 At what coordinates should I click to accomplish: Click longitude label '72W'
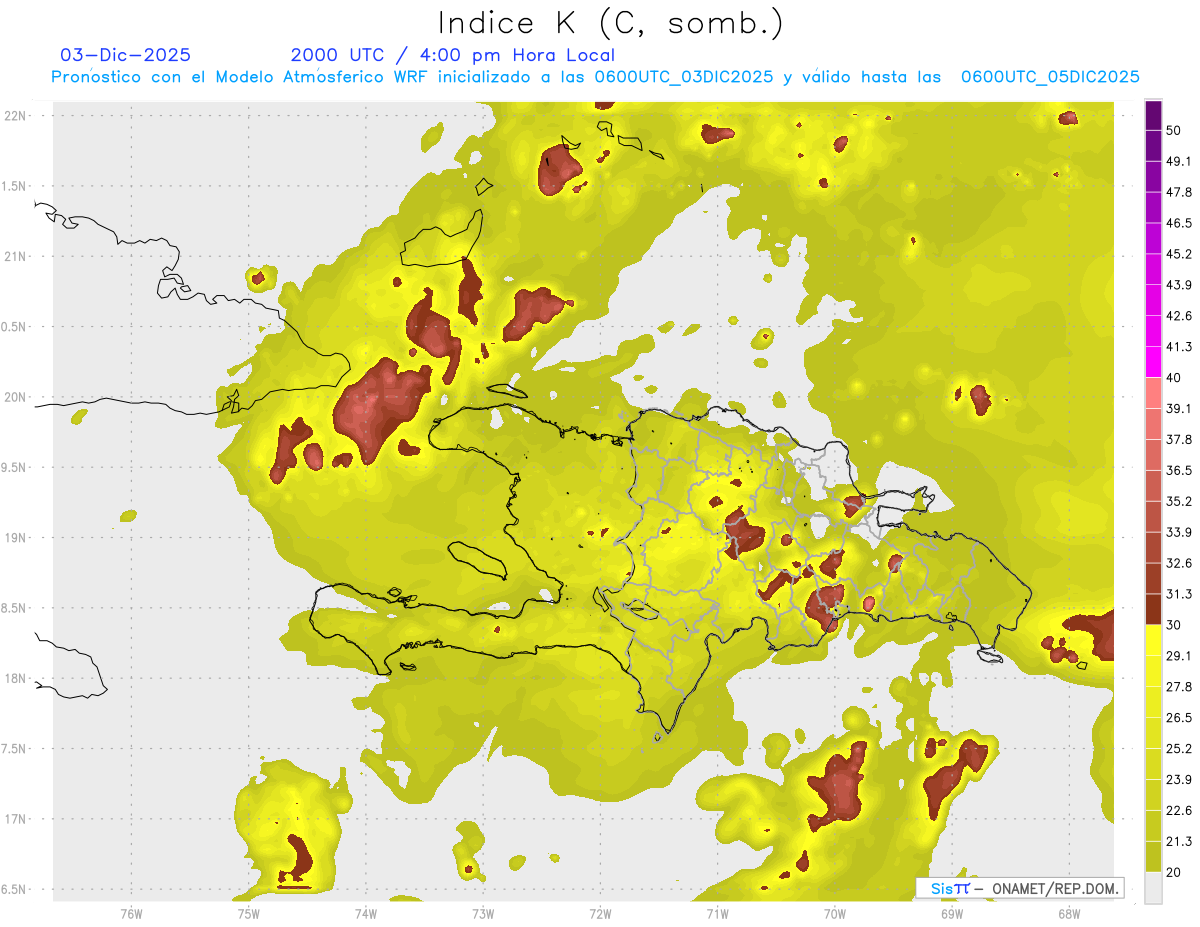(x=600, y=913)
